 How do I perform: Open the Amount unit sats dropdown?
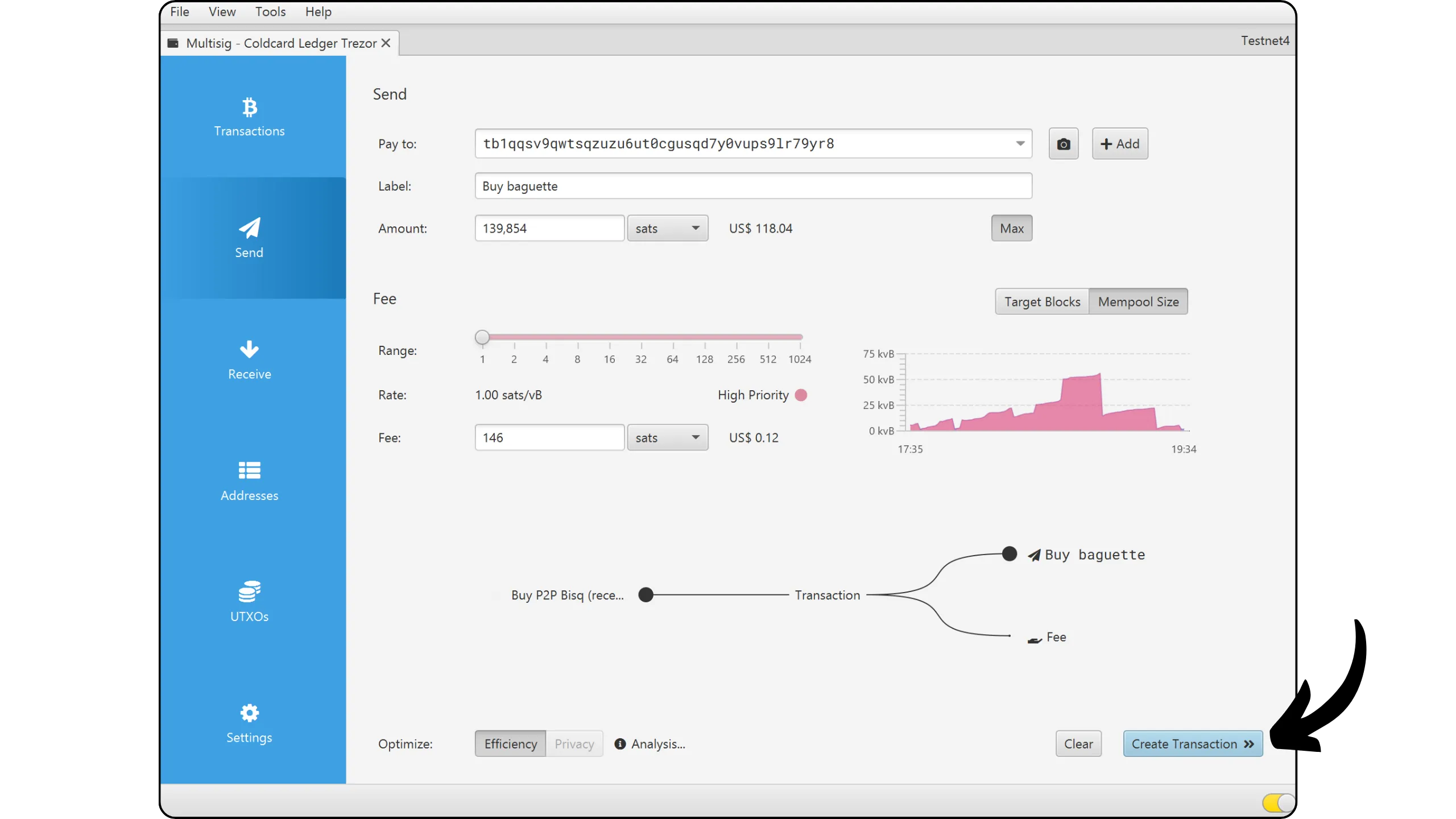668,229
